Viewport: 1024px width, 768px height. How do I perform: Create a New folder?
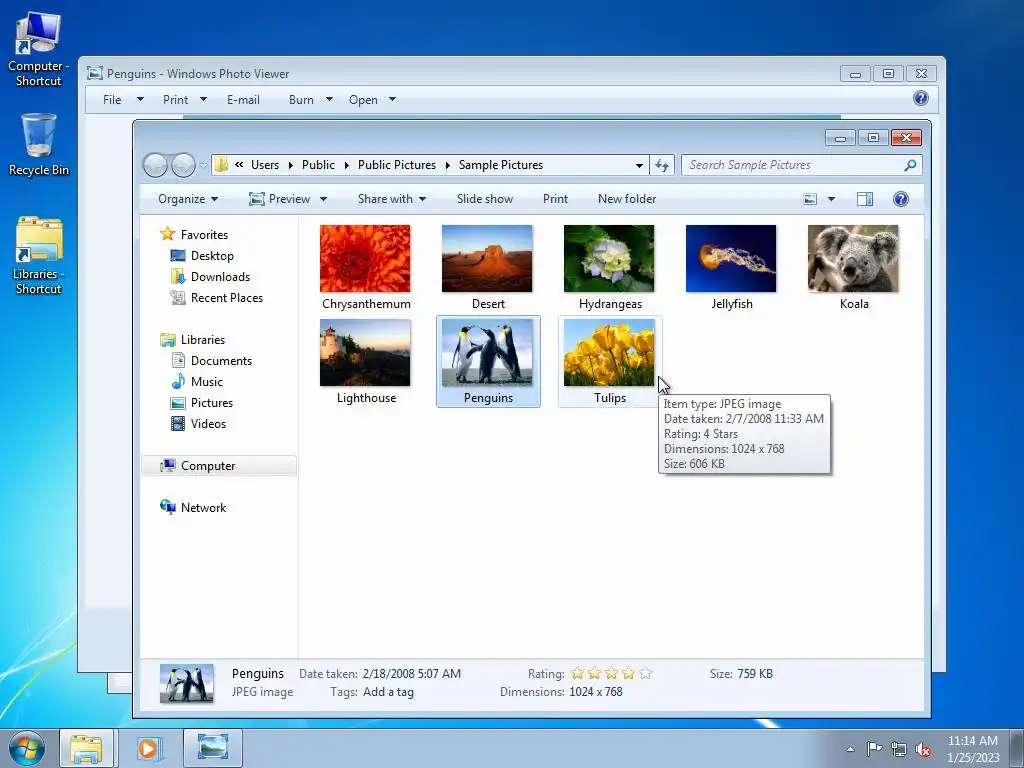[x=627, y=199]
